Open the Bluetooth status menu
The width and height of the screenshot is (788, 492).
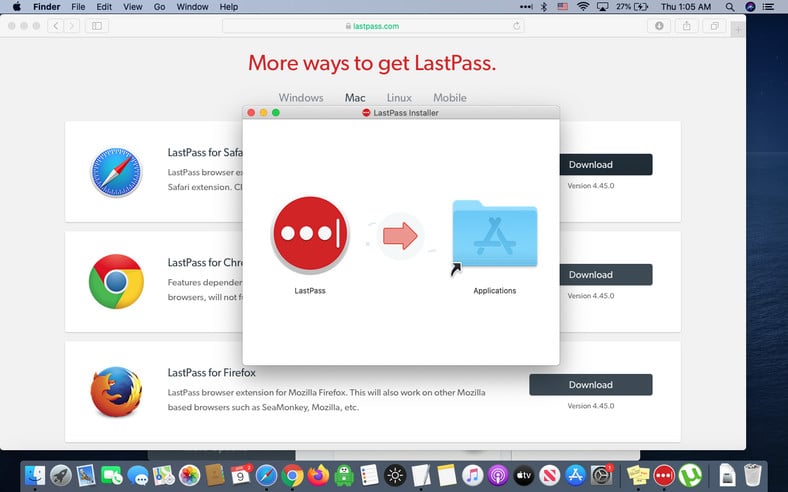click(x=544, y=7)
